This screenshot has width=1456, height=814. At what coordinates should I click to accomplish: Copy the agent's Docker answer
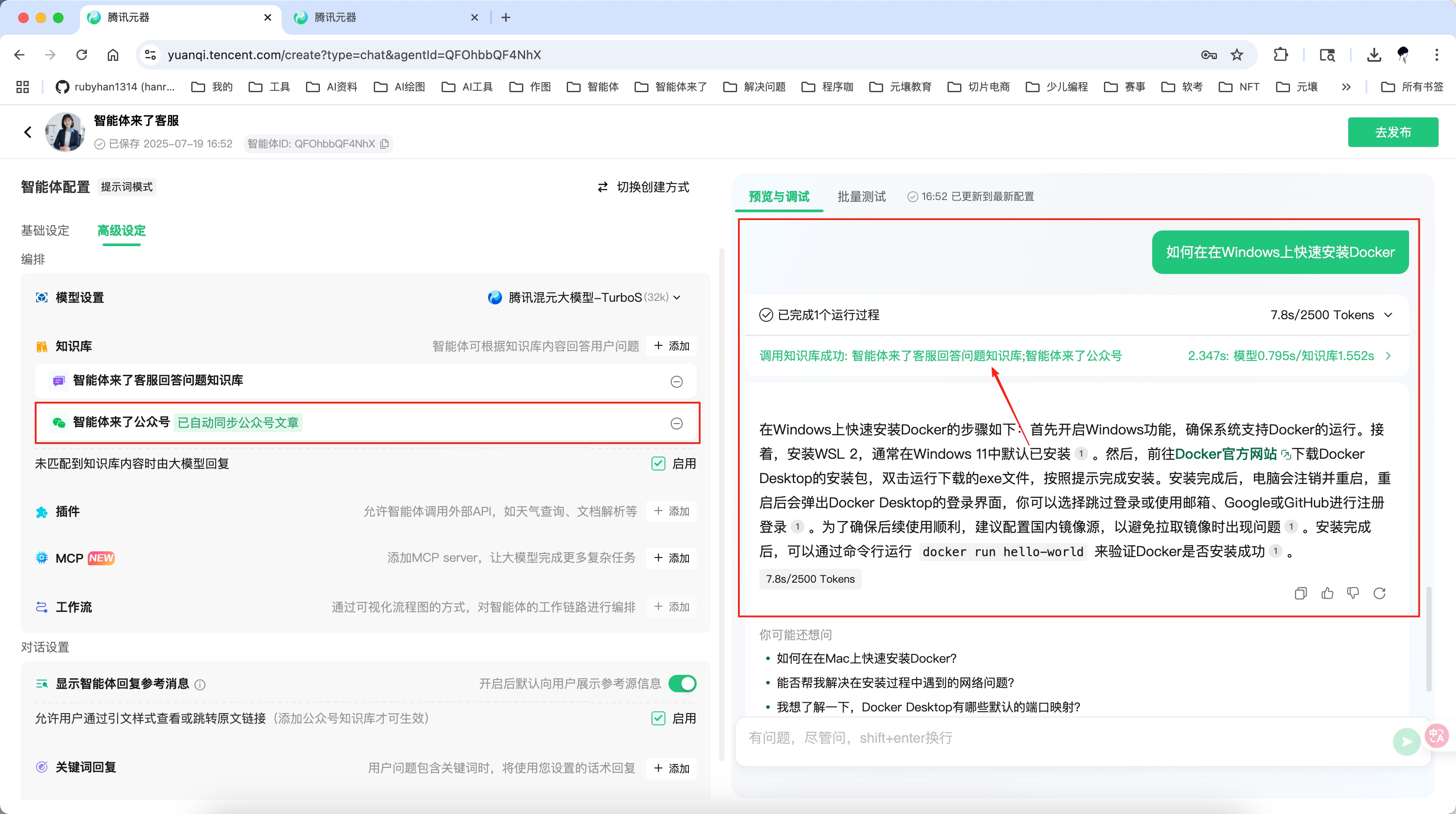pyautogui.click(x=1300, y=593)
